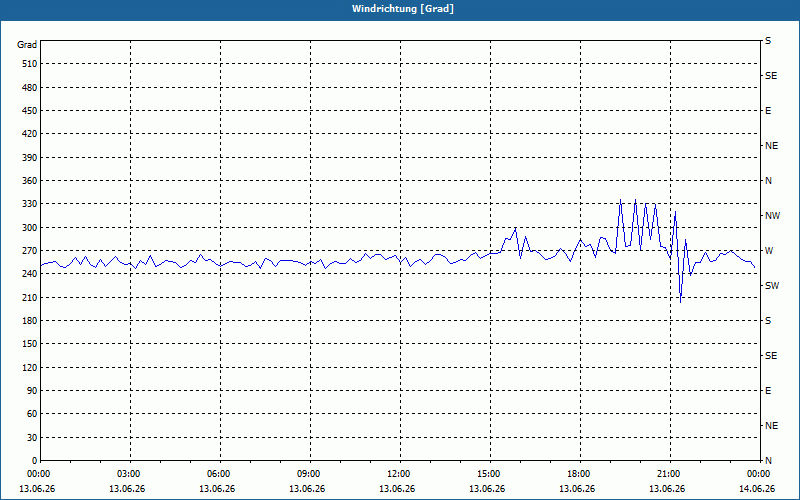
Task: Click the 510 value on the degree axis
Action: pyautogui.click(x=30, y=64)
